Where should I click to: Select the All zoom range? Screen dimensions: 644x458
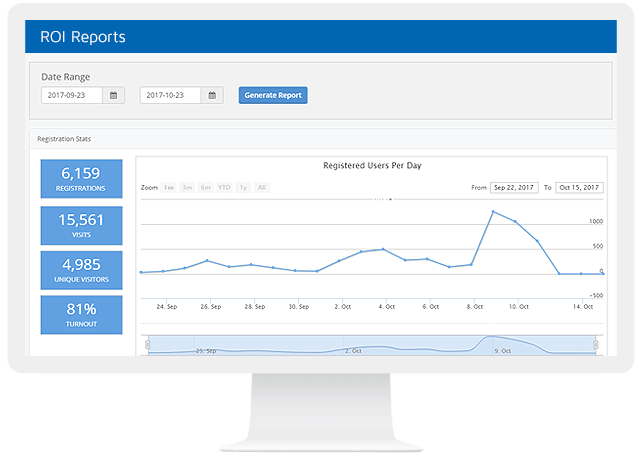261,187
